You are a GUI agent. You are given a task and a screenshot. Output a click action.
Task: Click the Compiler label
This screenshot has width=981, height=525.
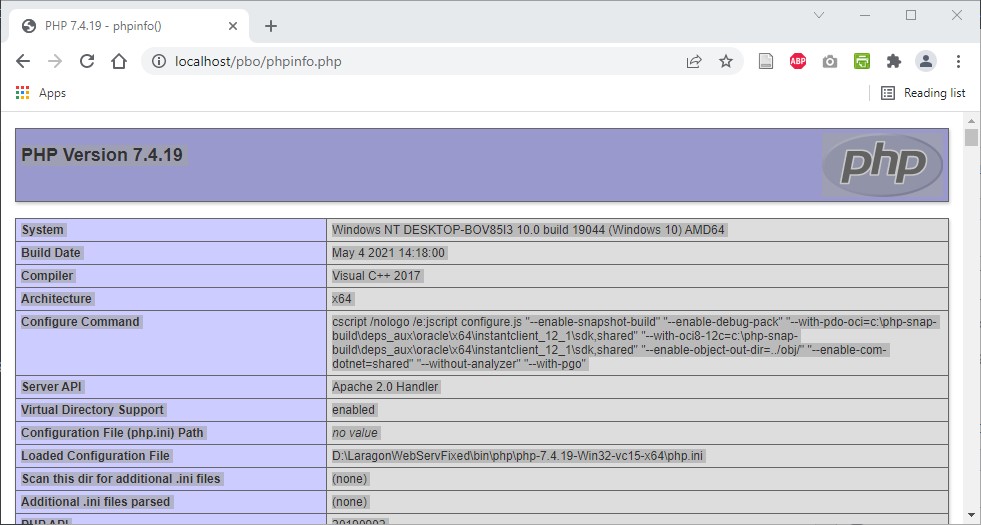click(47, 276)
